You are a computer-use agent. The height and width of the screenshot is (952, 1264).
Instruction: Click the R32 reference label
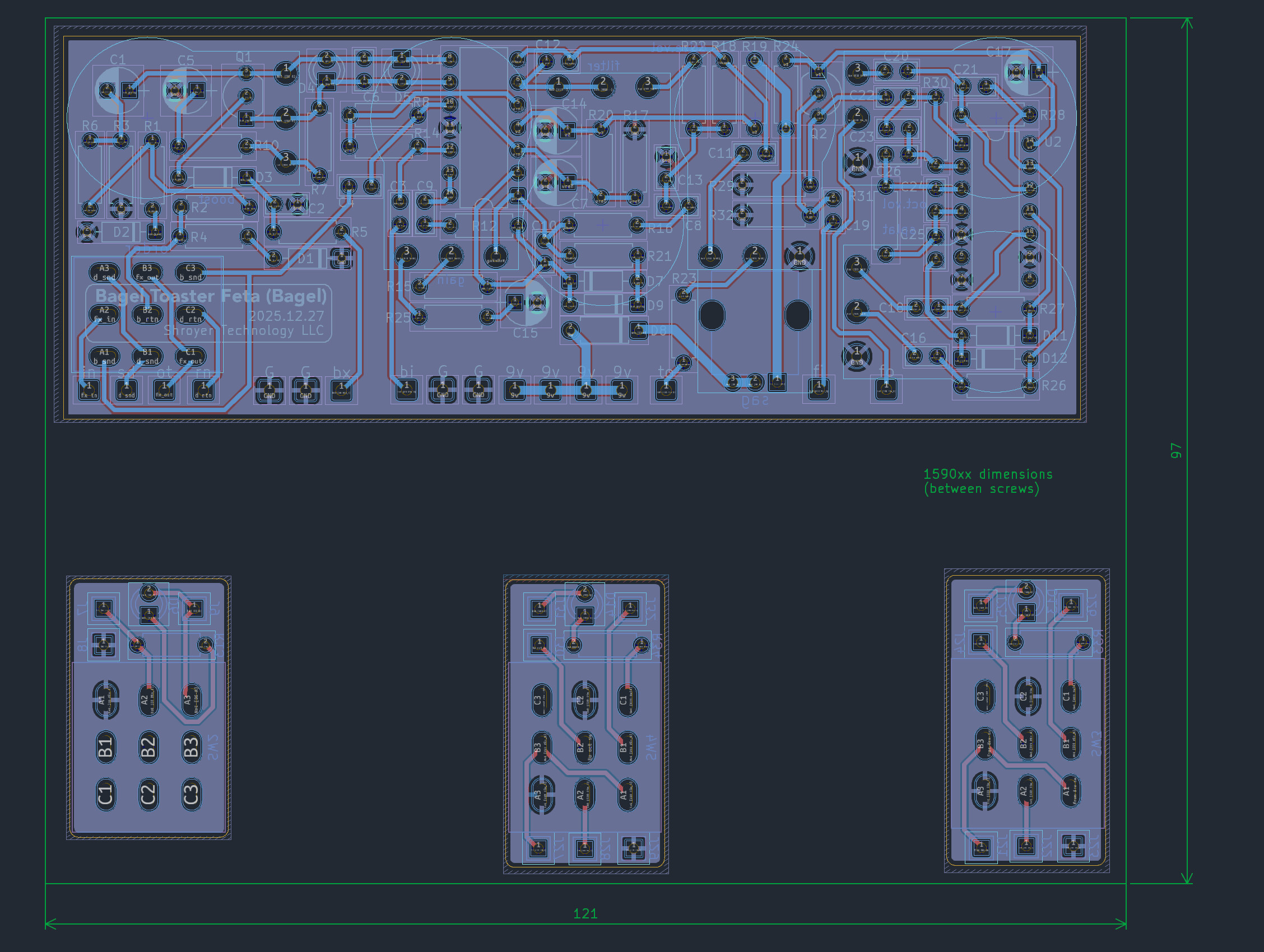click(x=721, y=214)
